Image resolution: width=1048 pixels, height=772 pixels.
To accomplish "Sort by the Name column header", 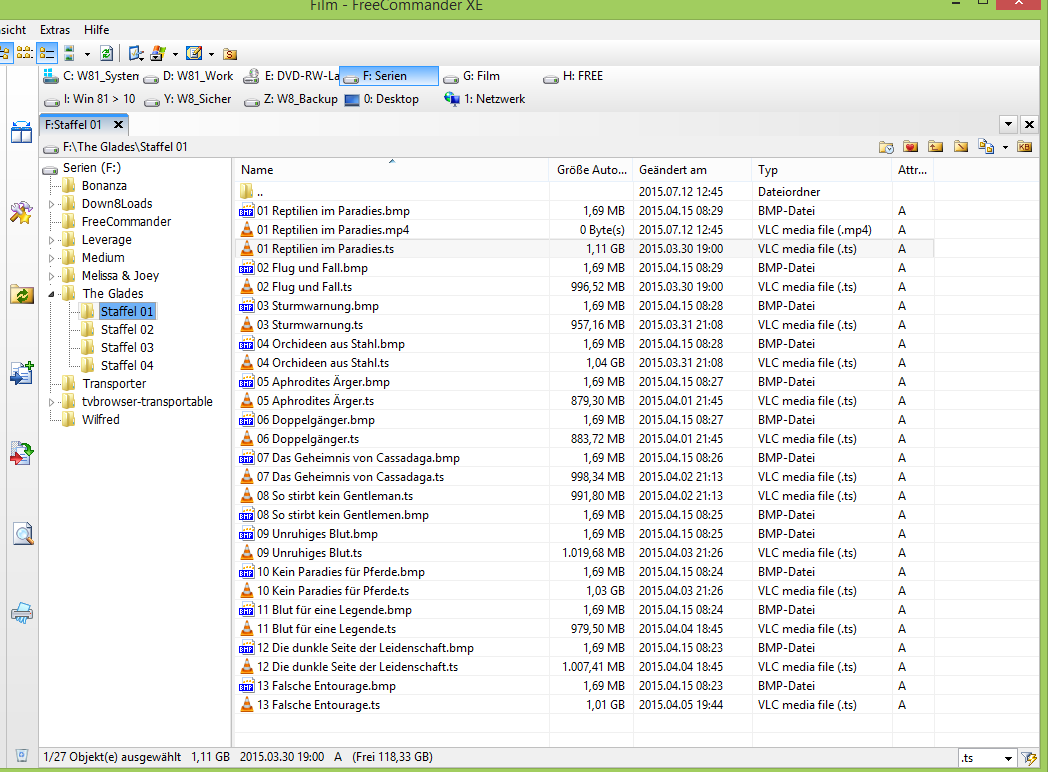I will 392,170.
